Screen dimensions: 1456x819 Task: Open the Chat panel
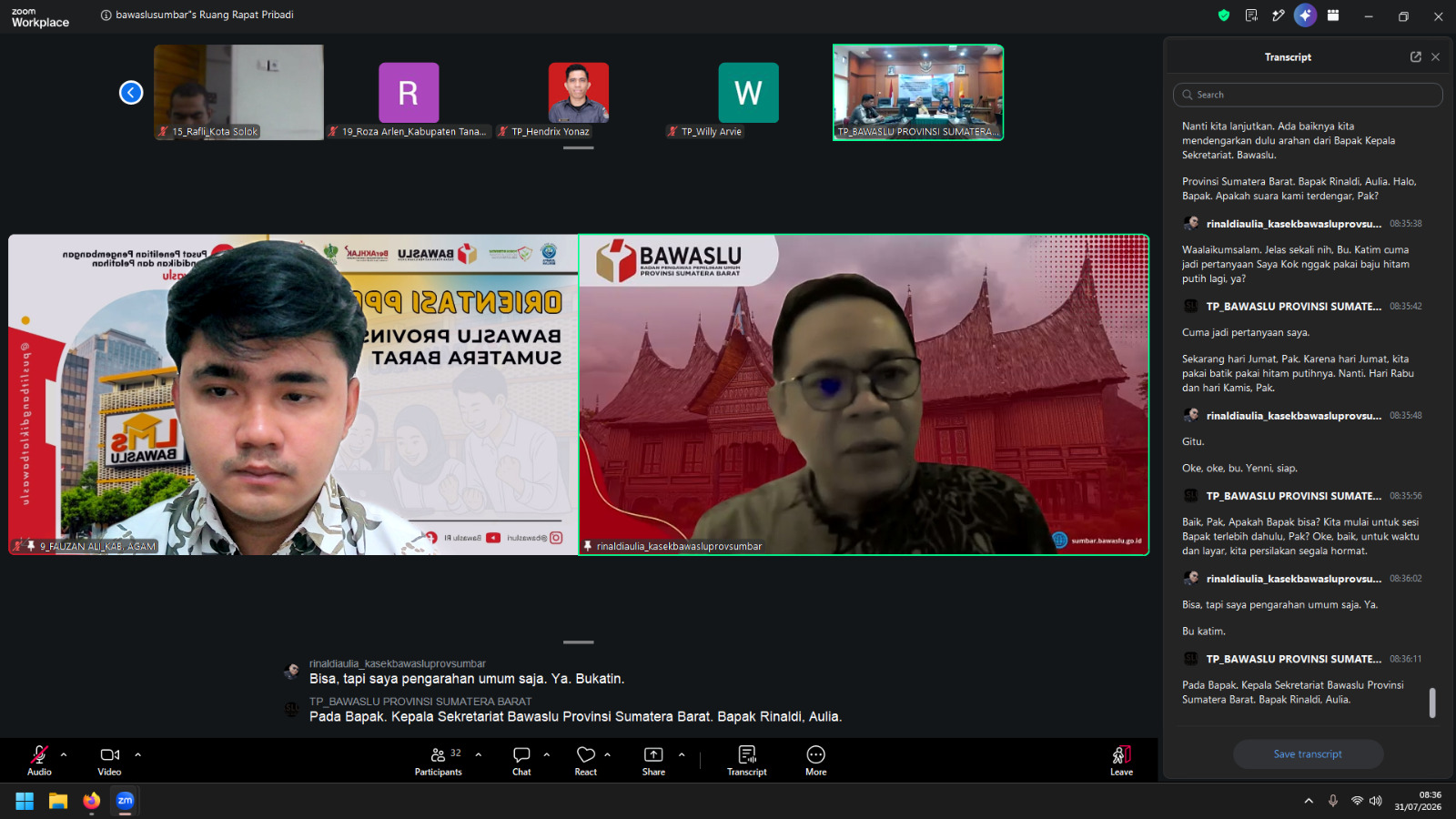click(521, 760)
